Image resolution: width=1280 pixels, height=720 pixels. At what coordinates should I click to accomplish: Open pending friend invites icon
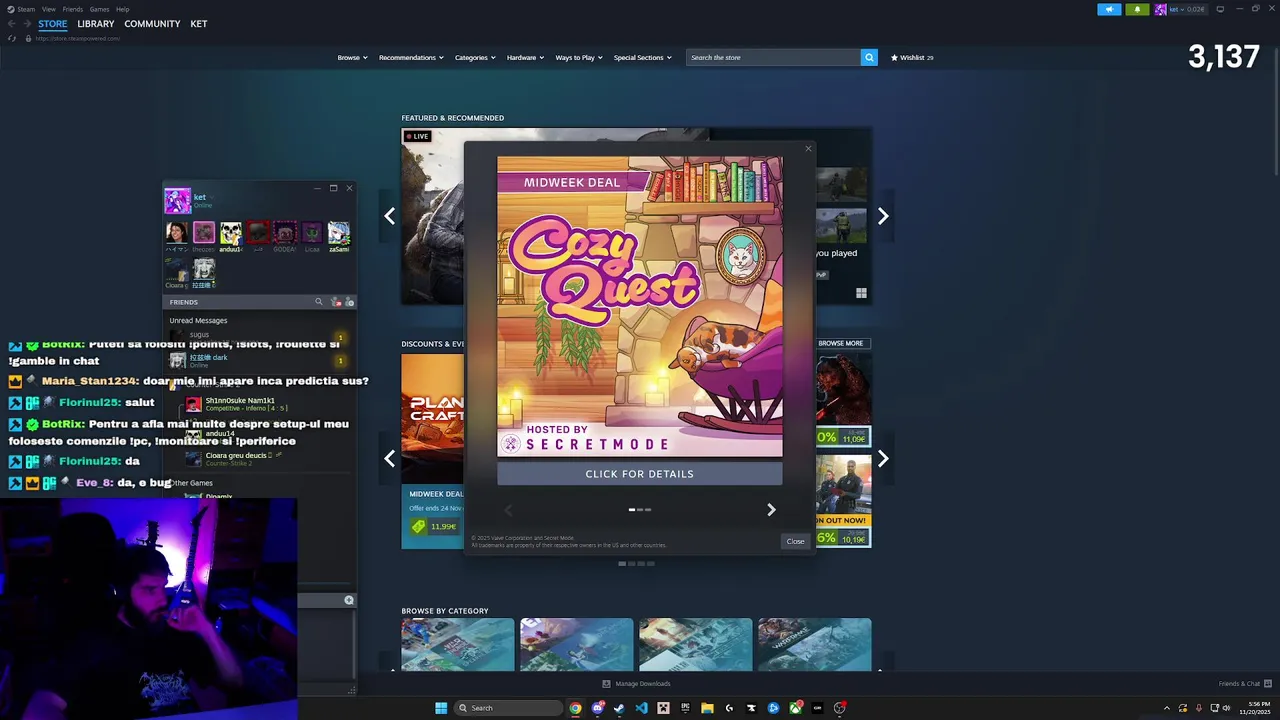point(337,302)
